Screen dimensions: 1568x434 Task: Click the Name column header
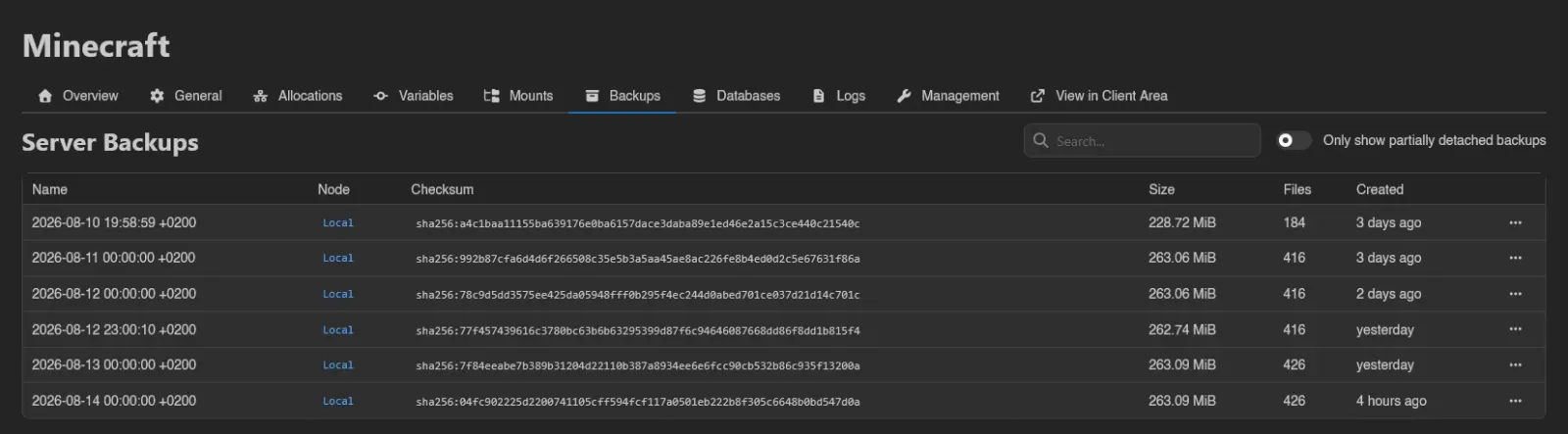(x=50, y=189)
